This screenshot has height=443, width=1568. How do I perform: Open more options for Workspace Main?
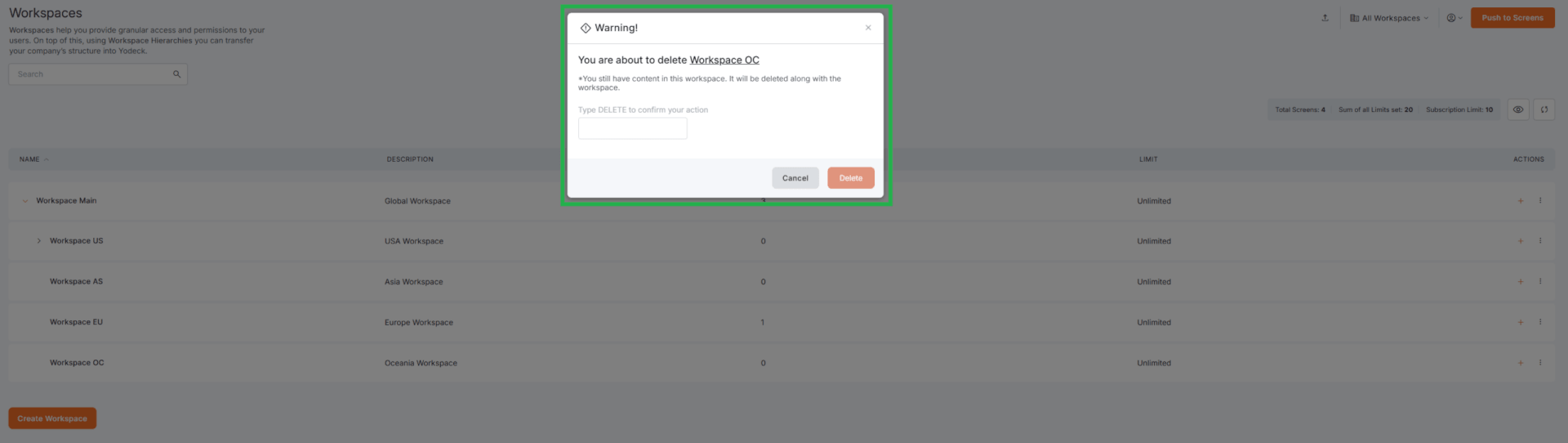[1540, 200]
